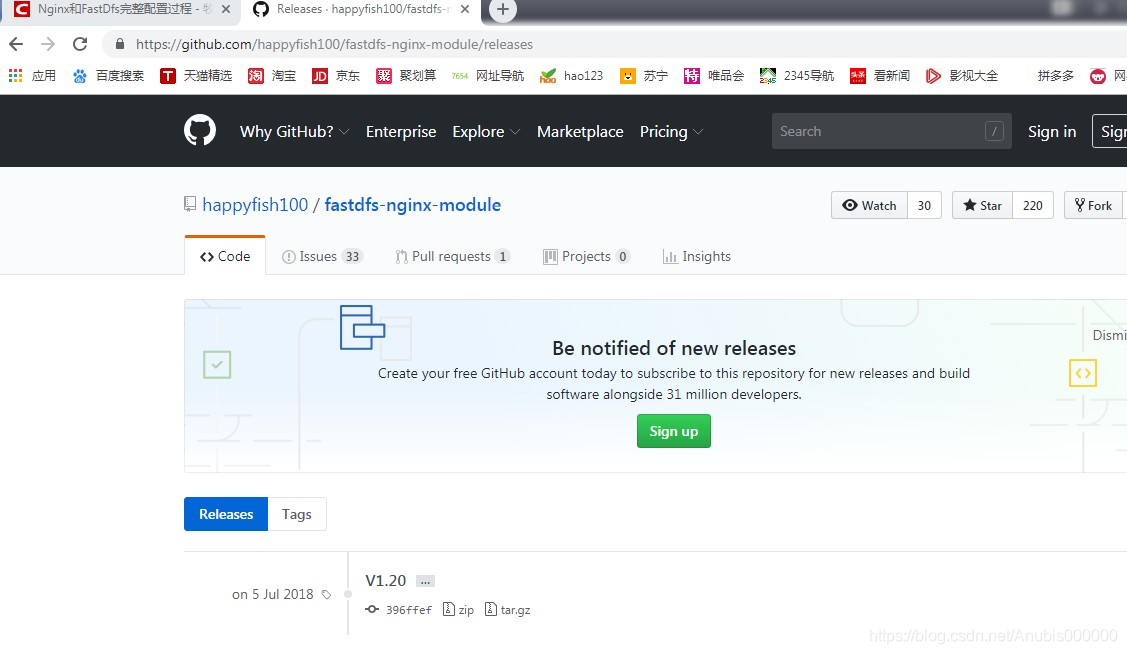Open 唯品会 bookmark
Image resolution: width=1127 pixels, height=654 pixels.
point(714,75)
